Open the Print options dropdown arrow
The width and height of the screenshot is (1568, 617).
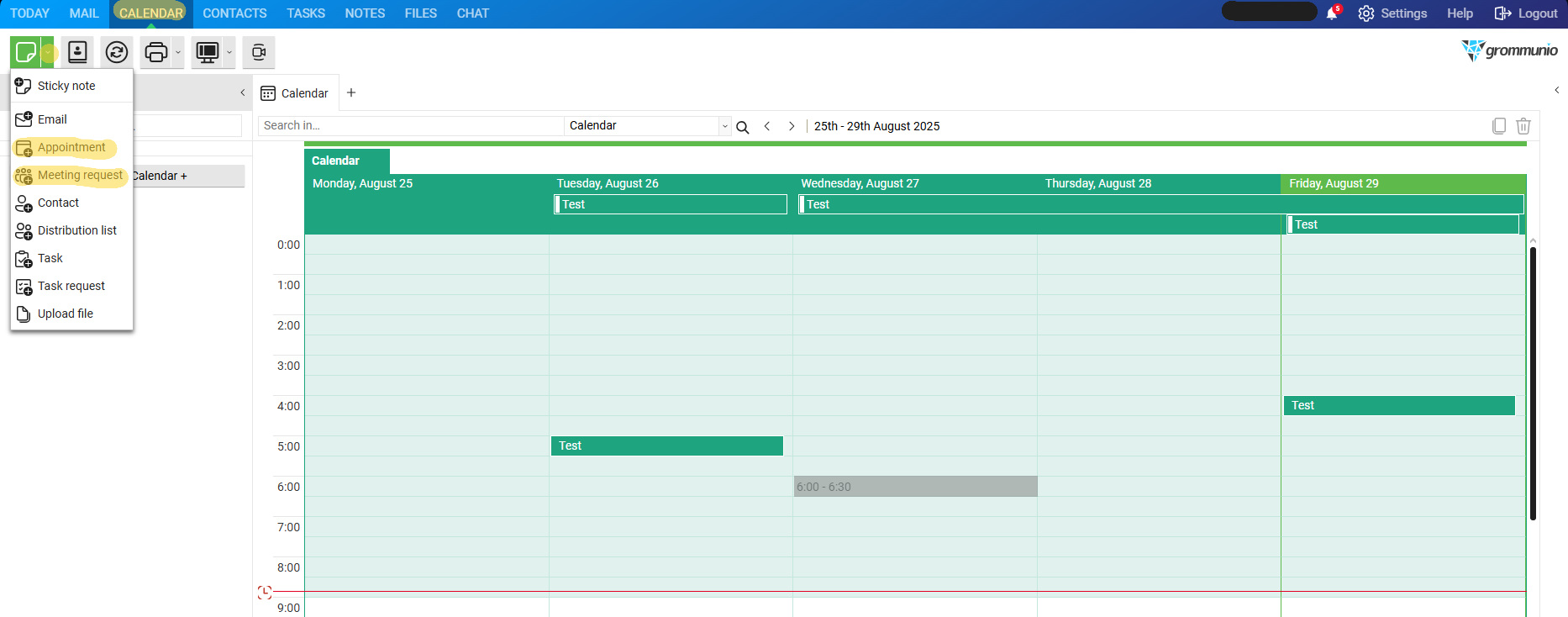[178, 52]
